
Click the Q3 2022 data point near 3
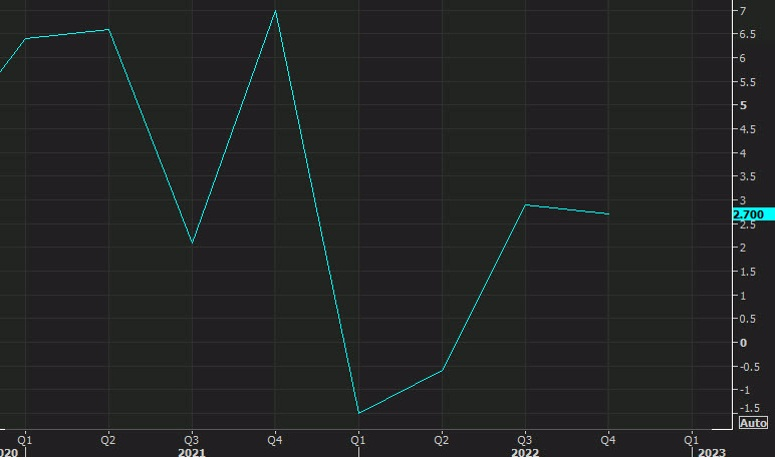pos(525,205)
